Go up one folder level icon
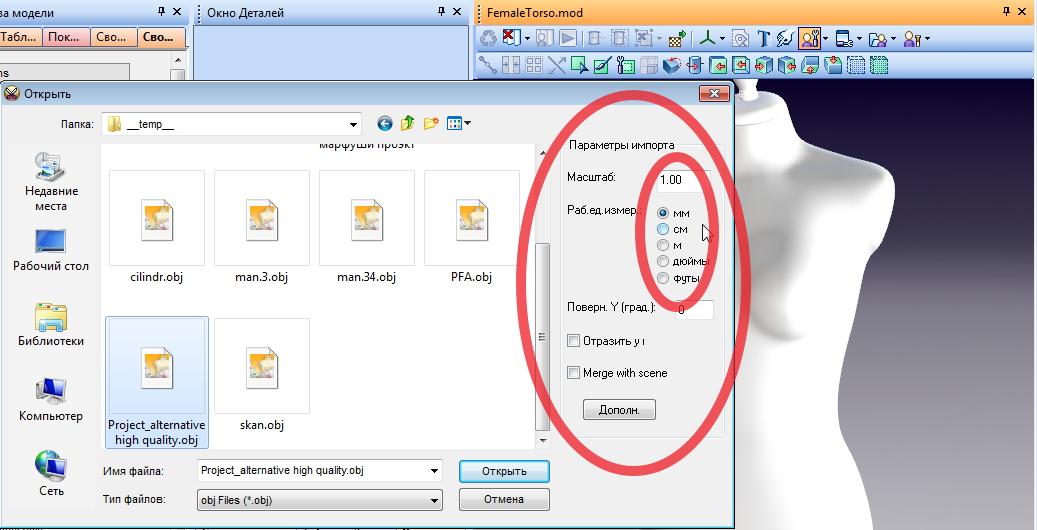 click(x=407, y=123)
